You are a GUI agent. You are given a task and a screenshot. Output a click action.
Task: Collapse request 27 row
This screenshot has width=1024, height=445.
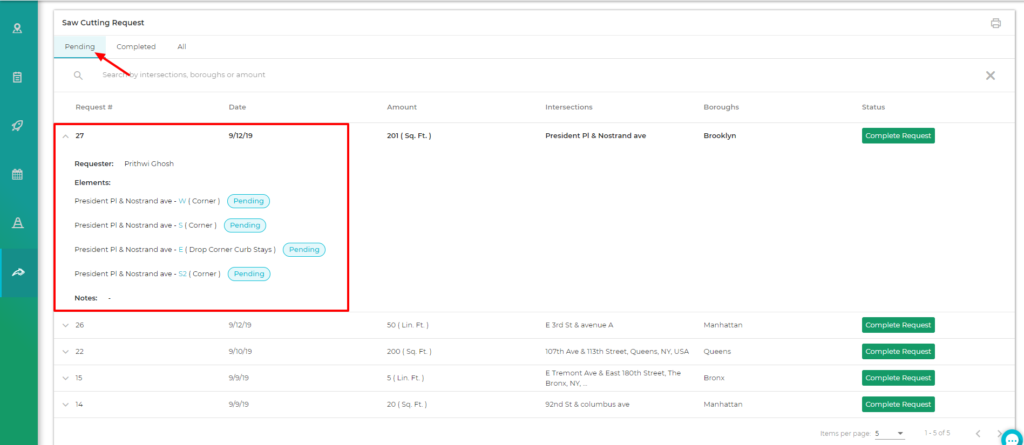click(66, 136)
